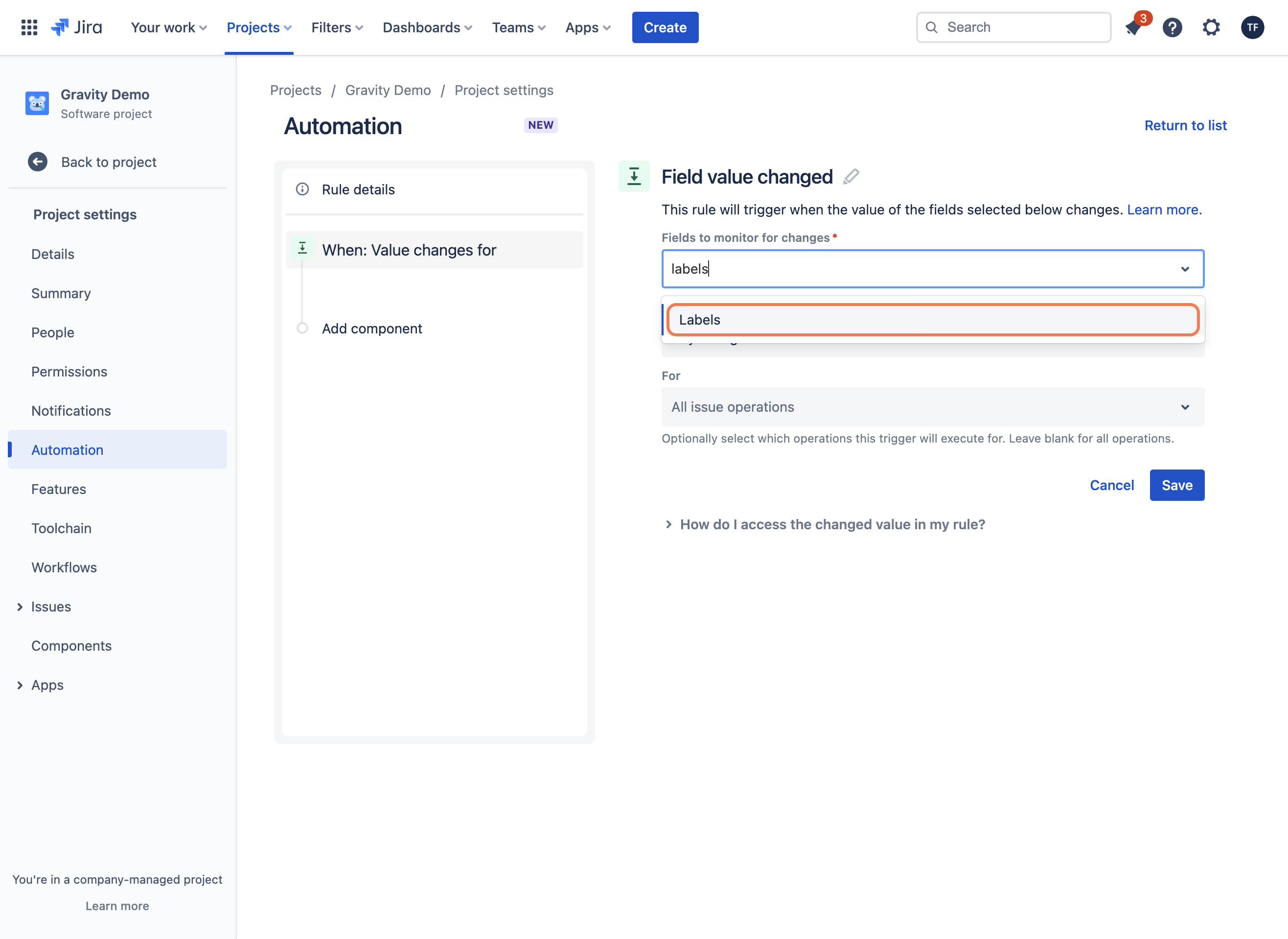Image resolution: width=1288 pixels, height=939 pixels.
Task: Click the Cancel button
Action: point(1111,485)
